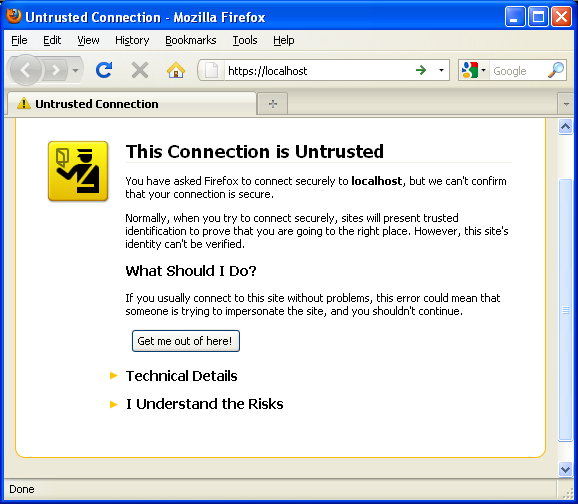Click the window resize grip in status bar

pos(567,493)
